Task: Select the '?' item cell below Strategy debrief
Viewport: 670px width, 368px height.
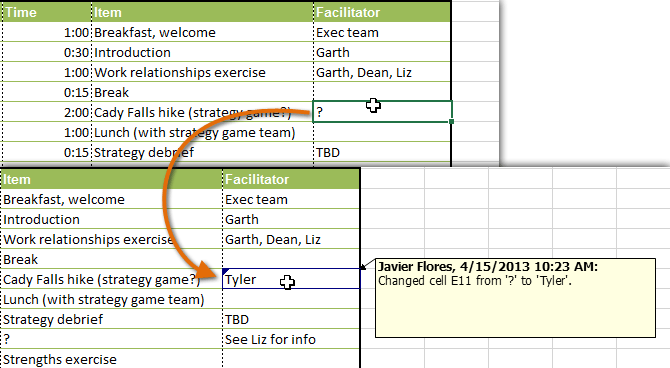Action: 112,340
